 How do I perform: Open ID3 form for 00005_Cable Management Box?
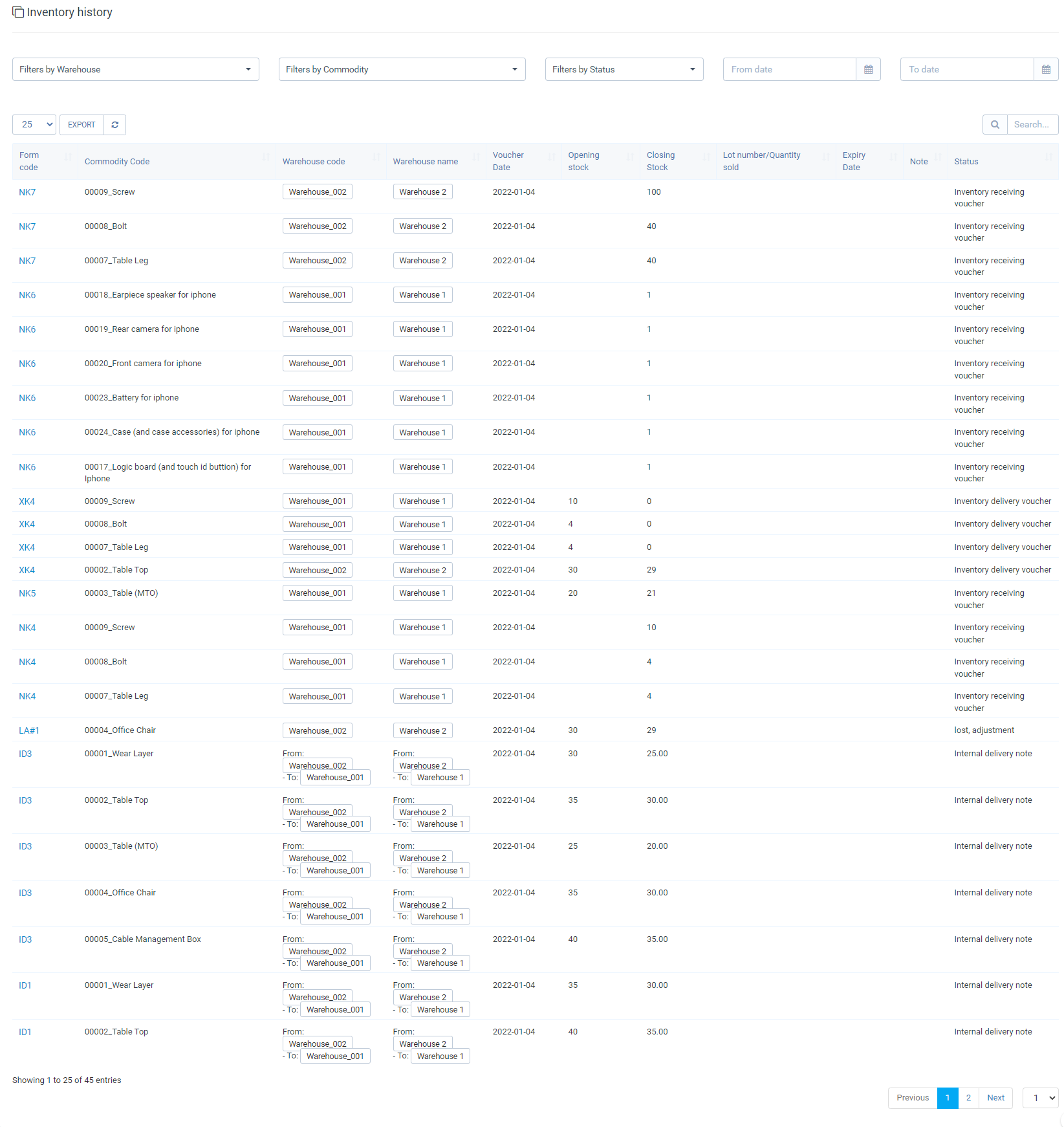click(25, 939)
